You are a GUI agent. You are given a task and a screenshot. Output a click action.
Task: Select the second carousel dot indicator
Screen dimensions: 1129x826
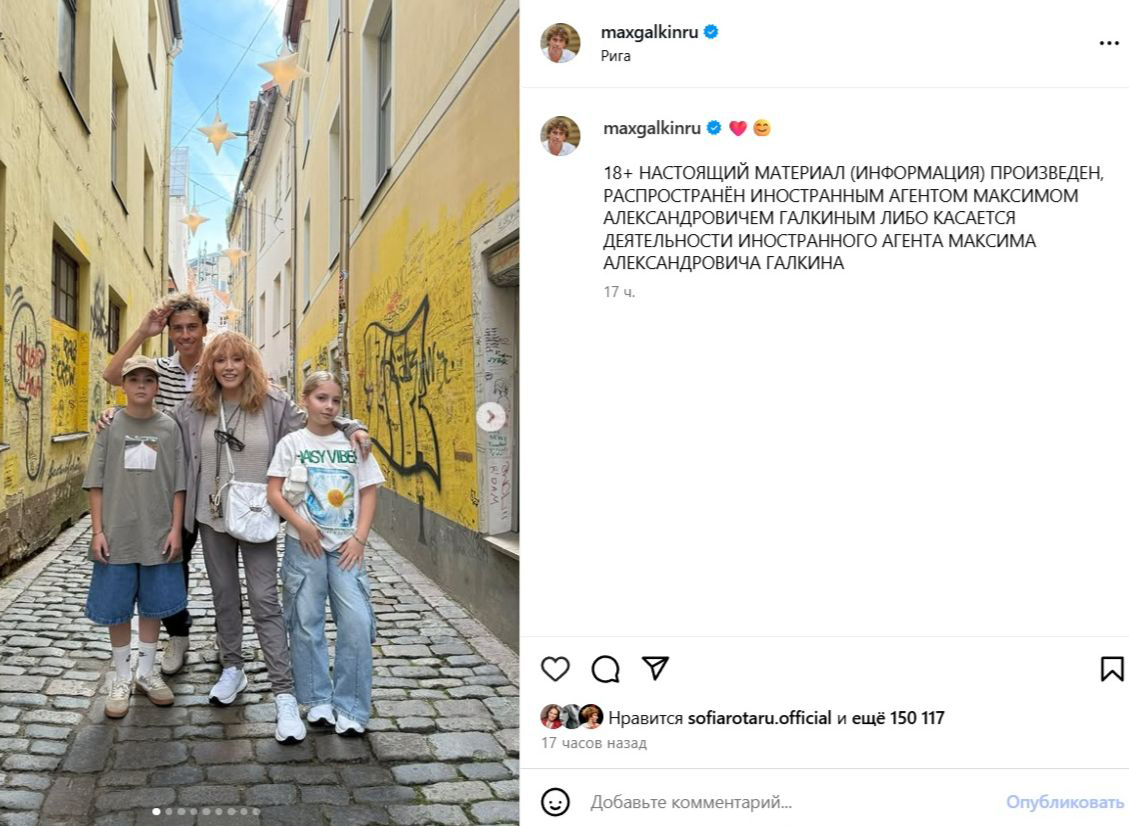coord(169,812)
